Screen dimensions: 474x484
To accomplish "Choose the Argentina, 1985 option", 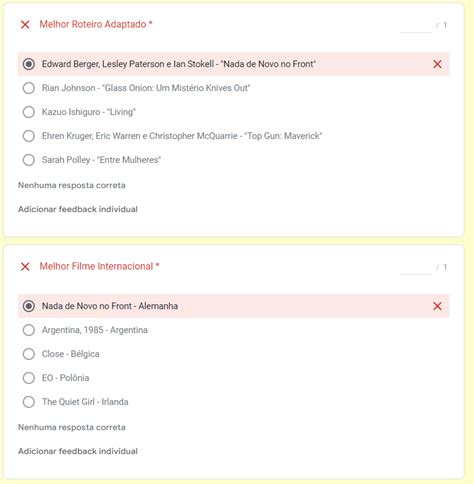I will coord(29,330).
